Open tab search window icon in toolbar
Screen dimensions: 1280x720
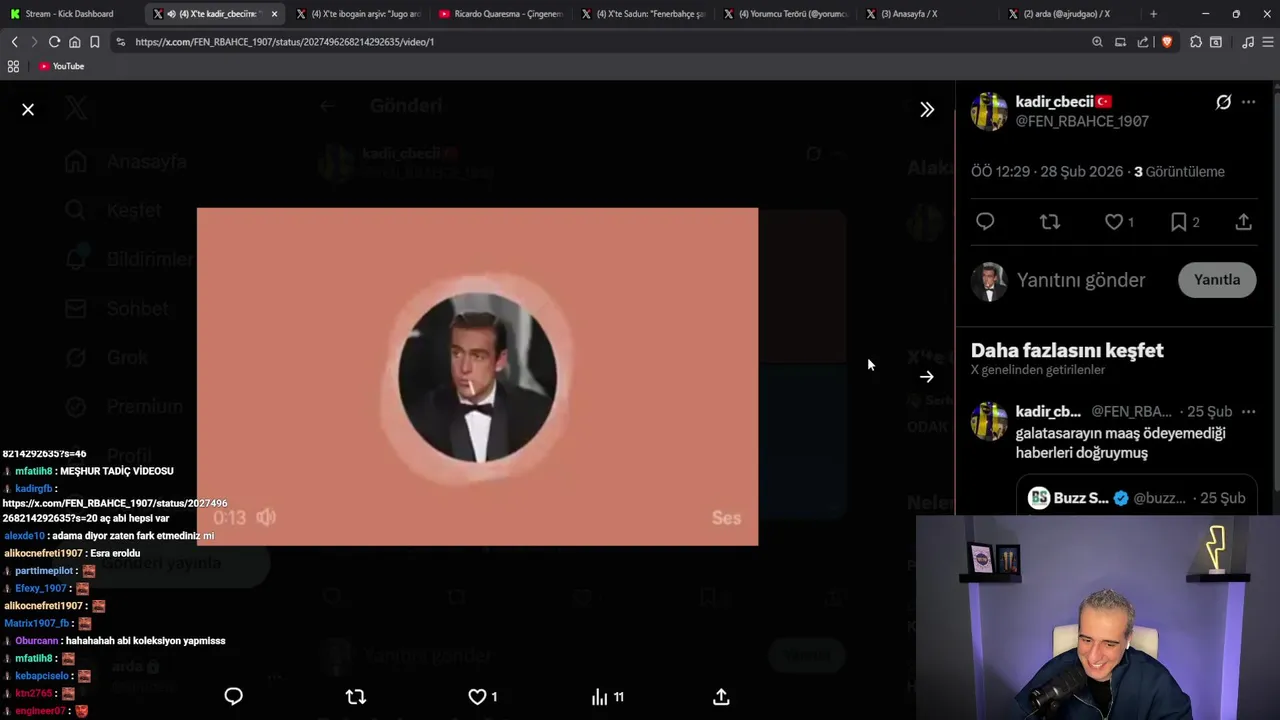1216,42
